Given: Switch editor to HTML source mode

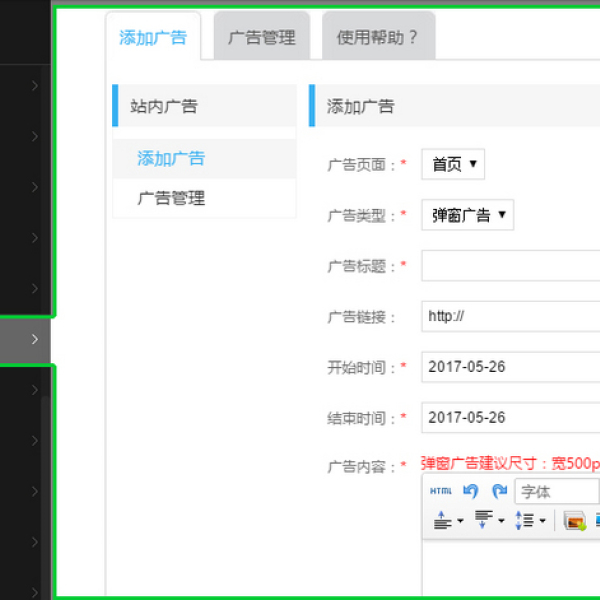Looking at the screenshot, I should pyautogui.click(x=441, y=491).
